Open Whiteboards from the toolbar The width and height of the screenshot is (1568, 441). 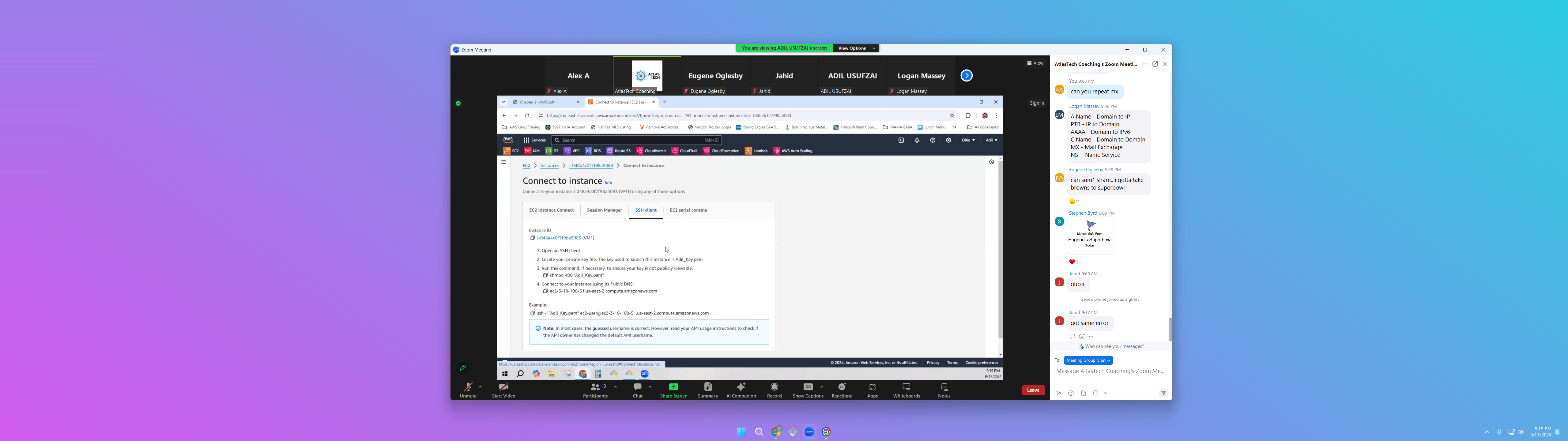pos(907,387)
